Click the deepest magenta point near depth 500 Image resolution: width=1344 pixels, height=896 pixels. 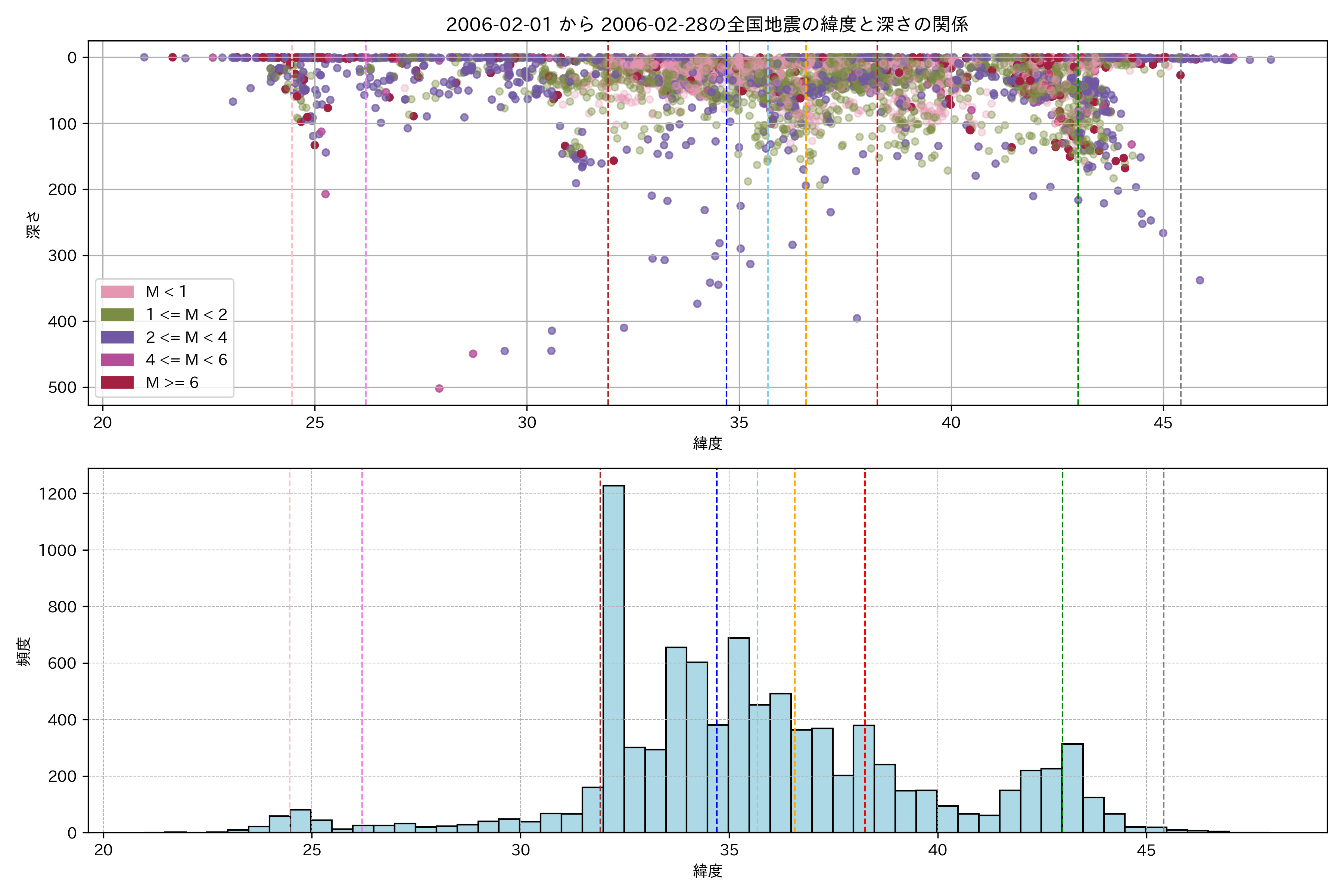coord(439,389)
